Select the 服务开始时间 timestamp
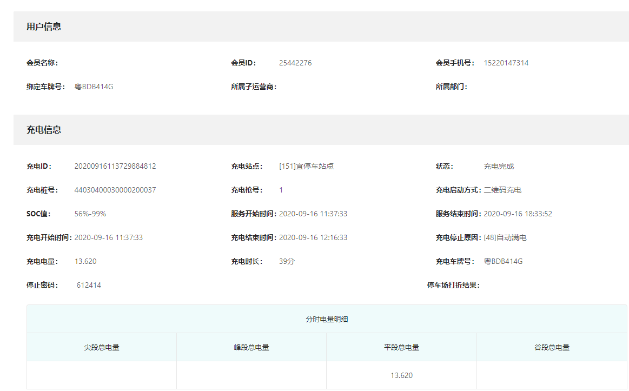The width and height of the screenshot is (629, 391). [x=313, y=214]
